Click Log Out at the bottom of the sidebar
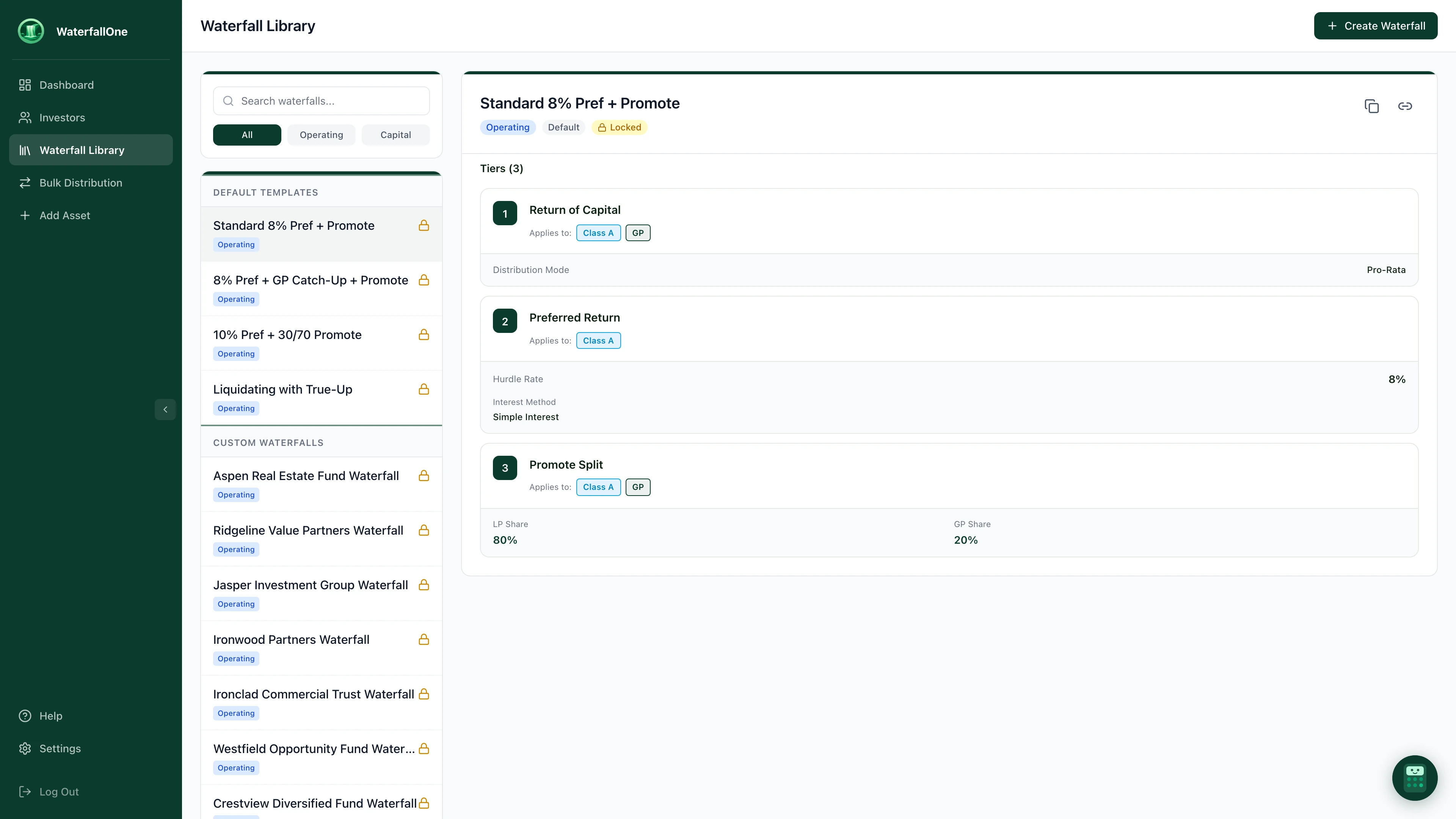The image size is (1456, 819). (59, 791)
